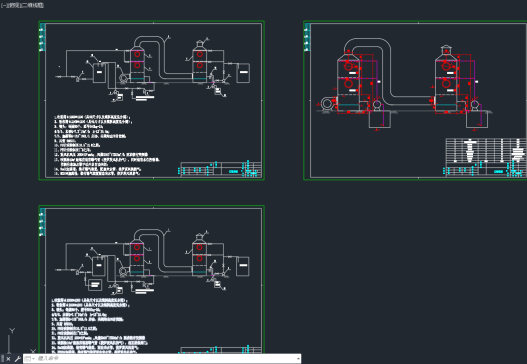Open the top view (俯视) view controls menu

[13, 5]
